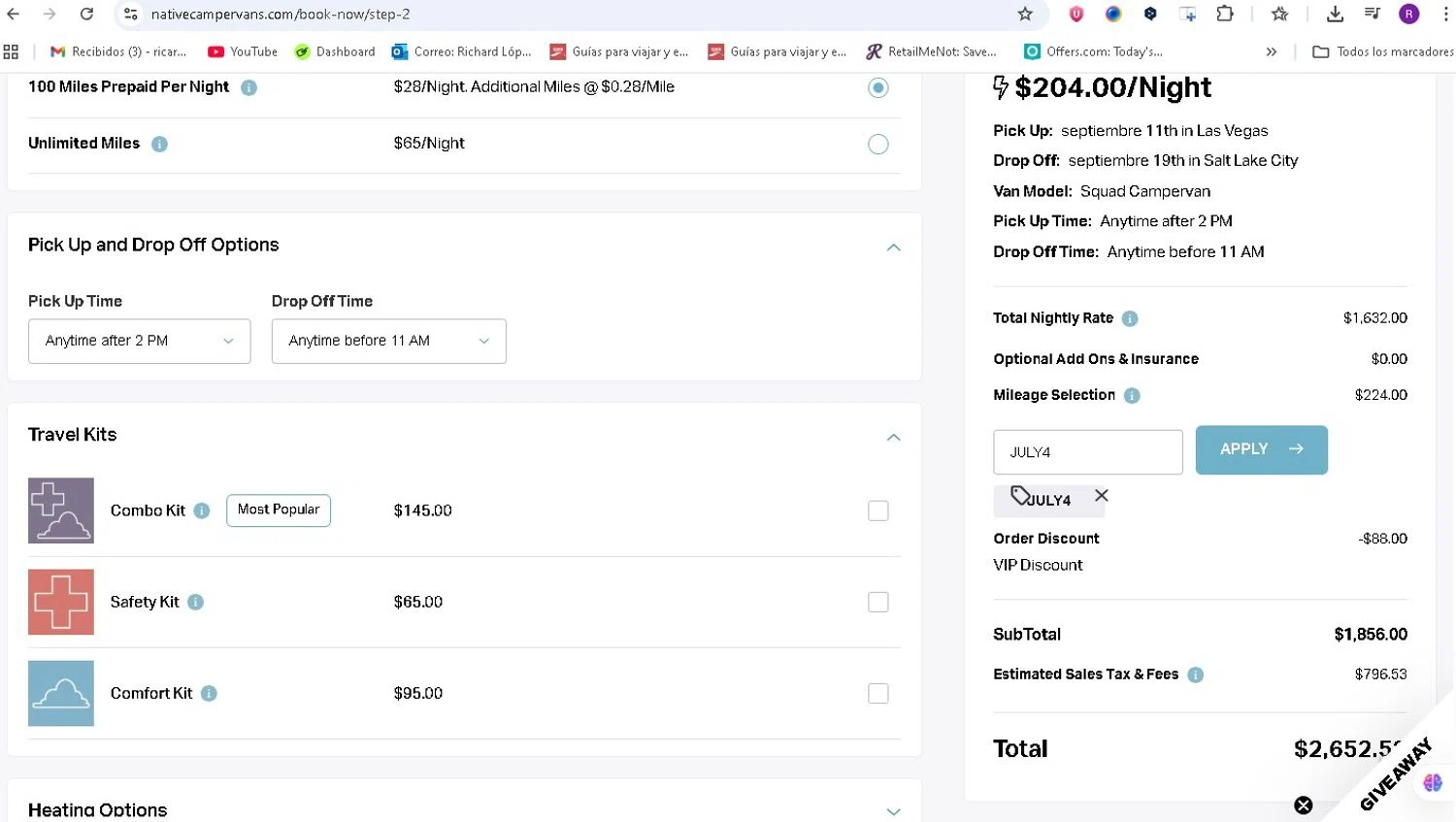Check the Comfort Kit checkbox

tap(878, 693)
